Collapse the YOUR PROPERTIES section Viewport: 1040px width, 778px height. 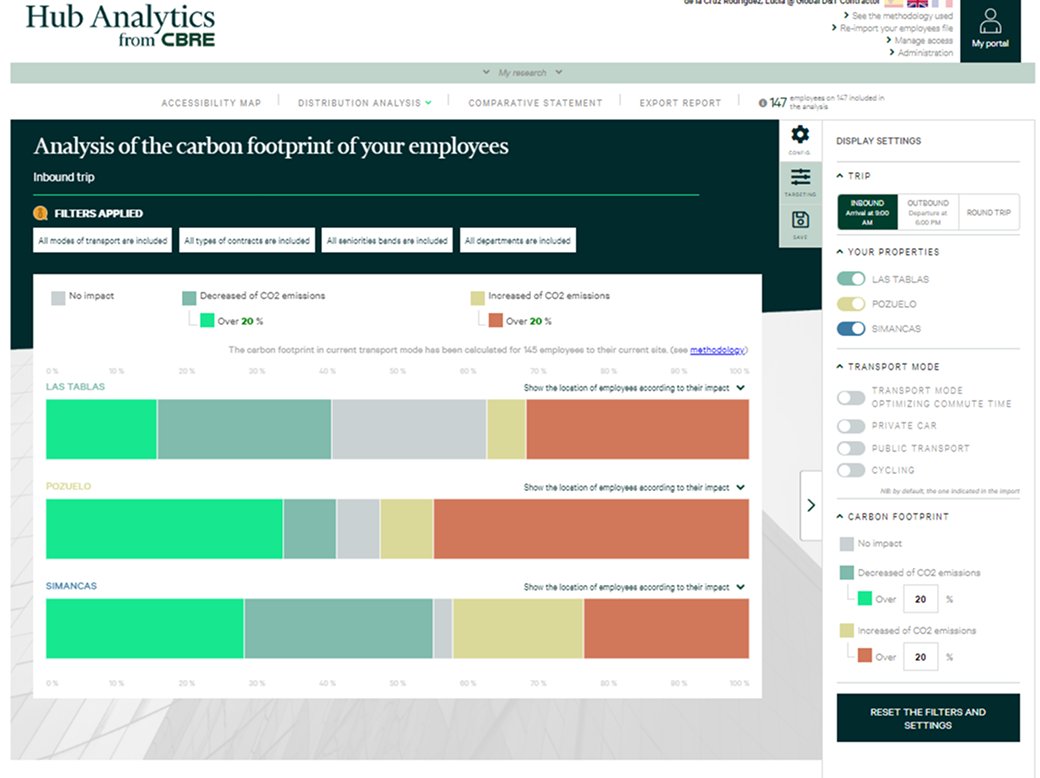point(888,252)
